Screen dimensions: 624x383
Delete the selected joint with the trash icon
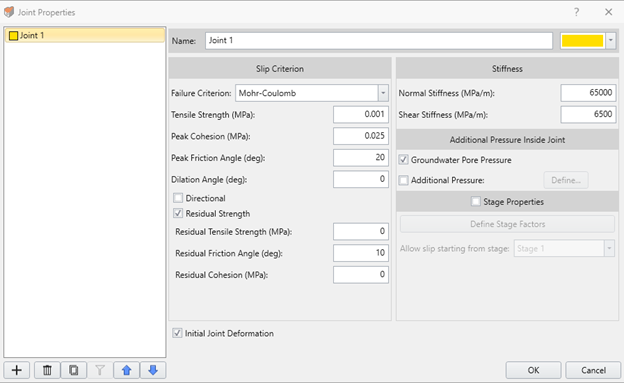click(x=47, y=370)
